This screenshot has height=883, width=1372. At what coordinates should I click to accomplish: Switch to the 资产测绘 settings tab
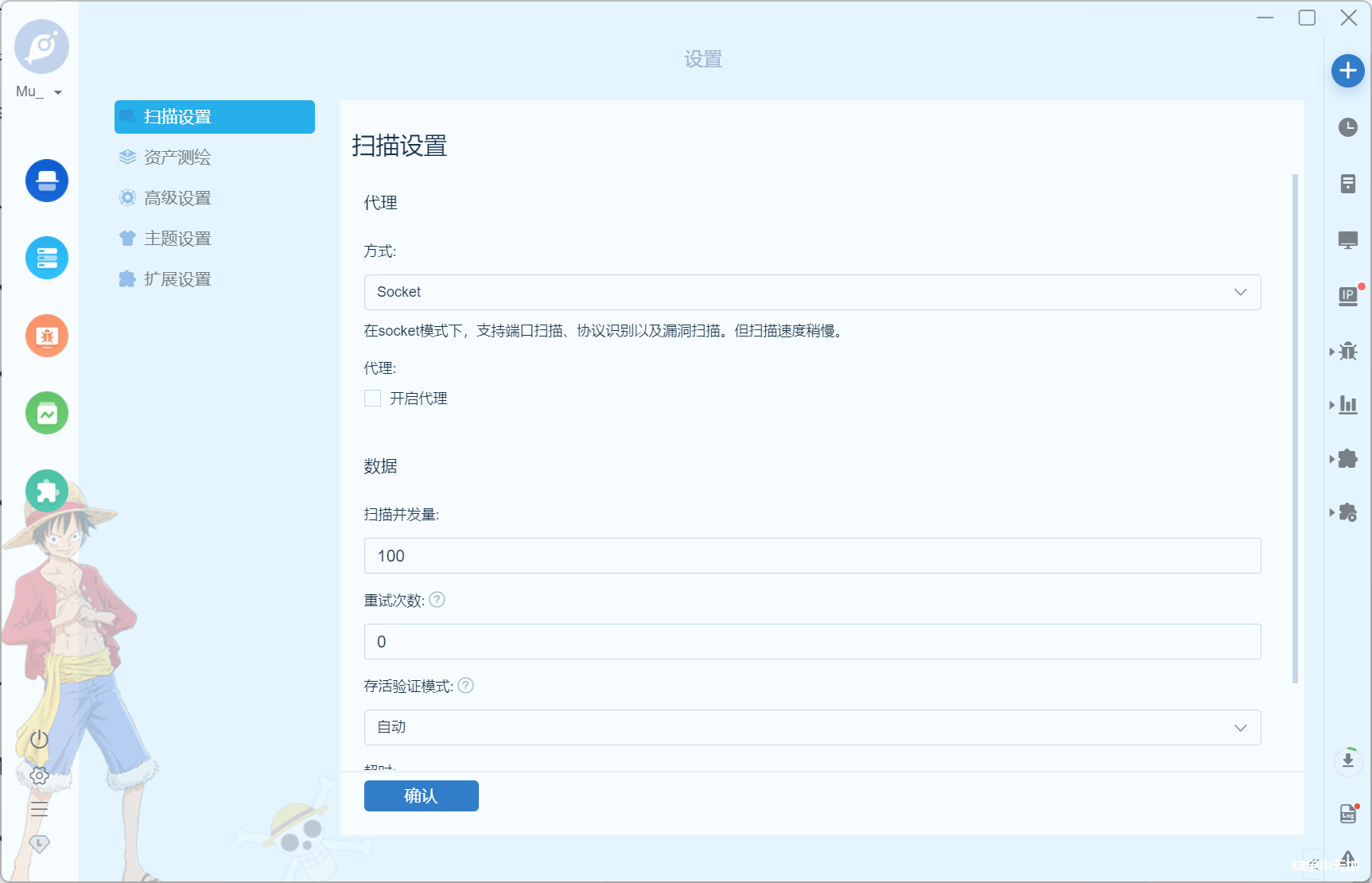(177, 157)
